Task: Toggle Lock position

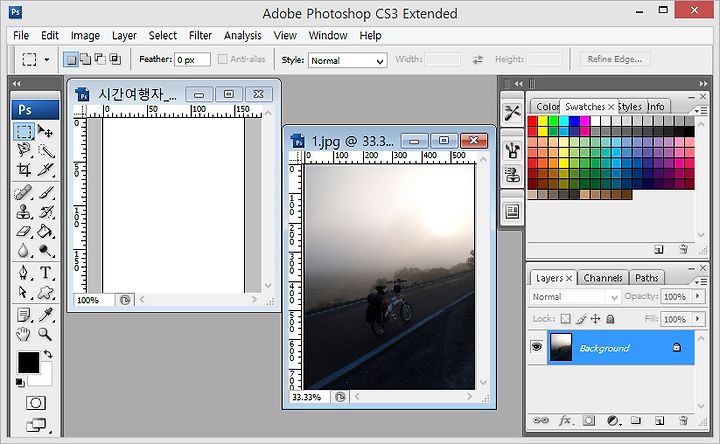Action: coord(596,319)
